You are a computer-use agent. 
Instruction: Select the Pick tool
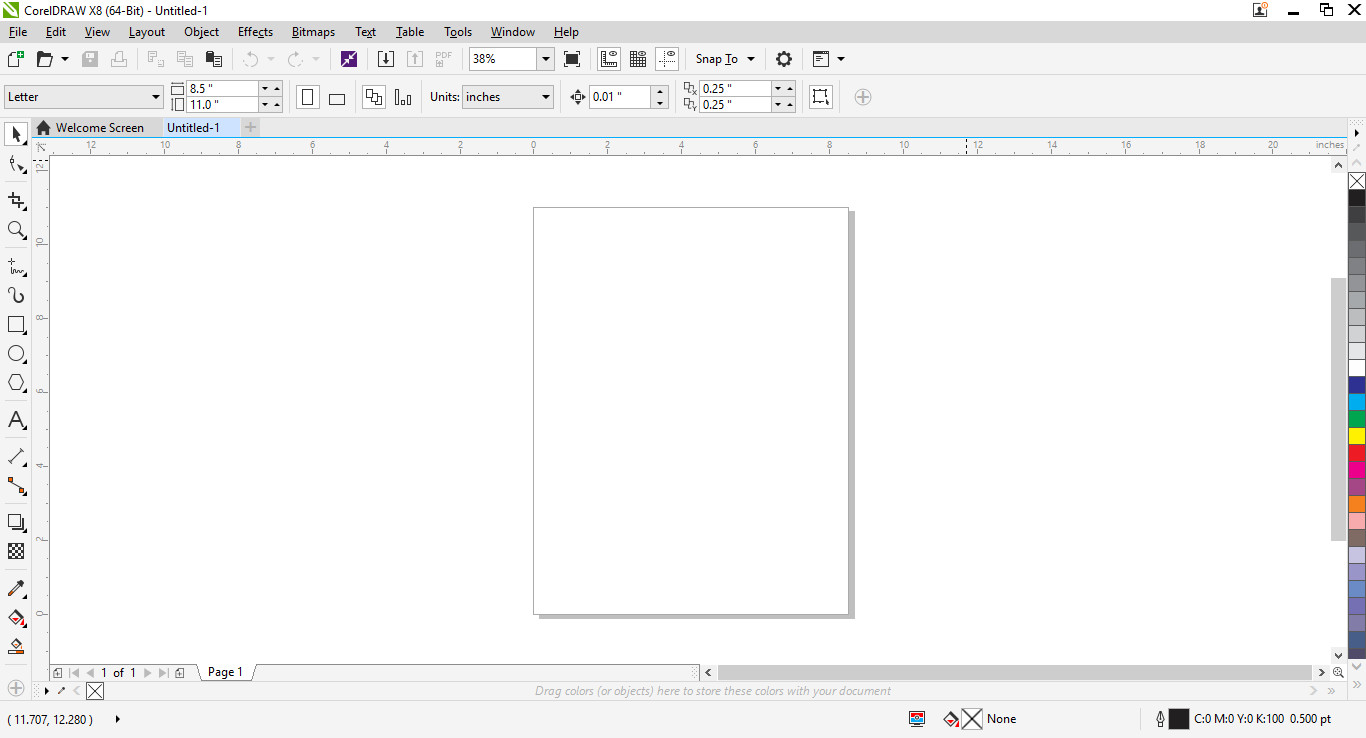point(17,134)
